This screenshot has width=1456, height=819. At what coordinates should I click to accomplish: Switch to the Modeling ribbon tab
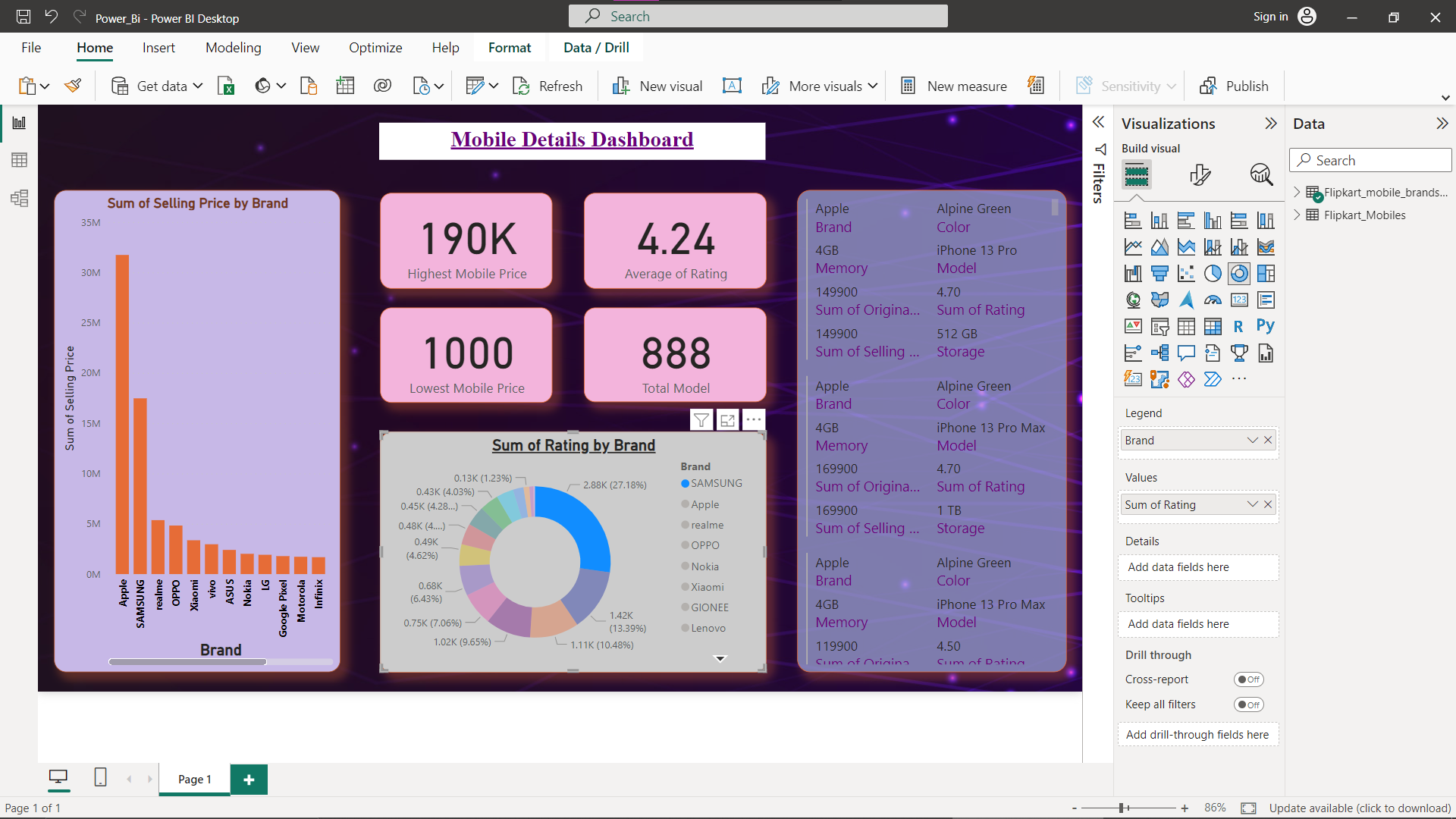pyautogui.click(x=233, y=47)
